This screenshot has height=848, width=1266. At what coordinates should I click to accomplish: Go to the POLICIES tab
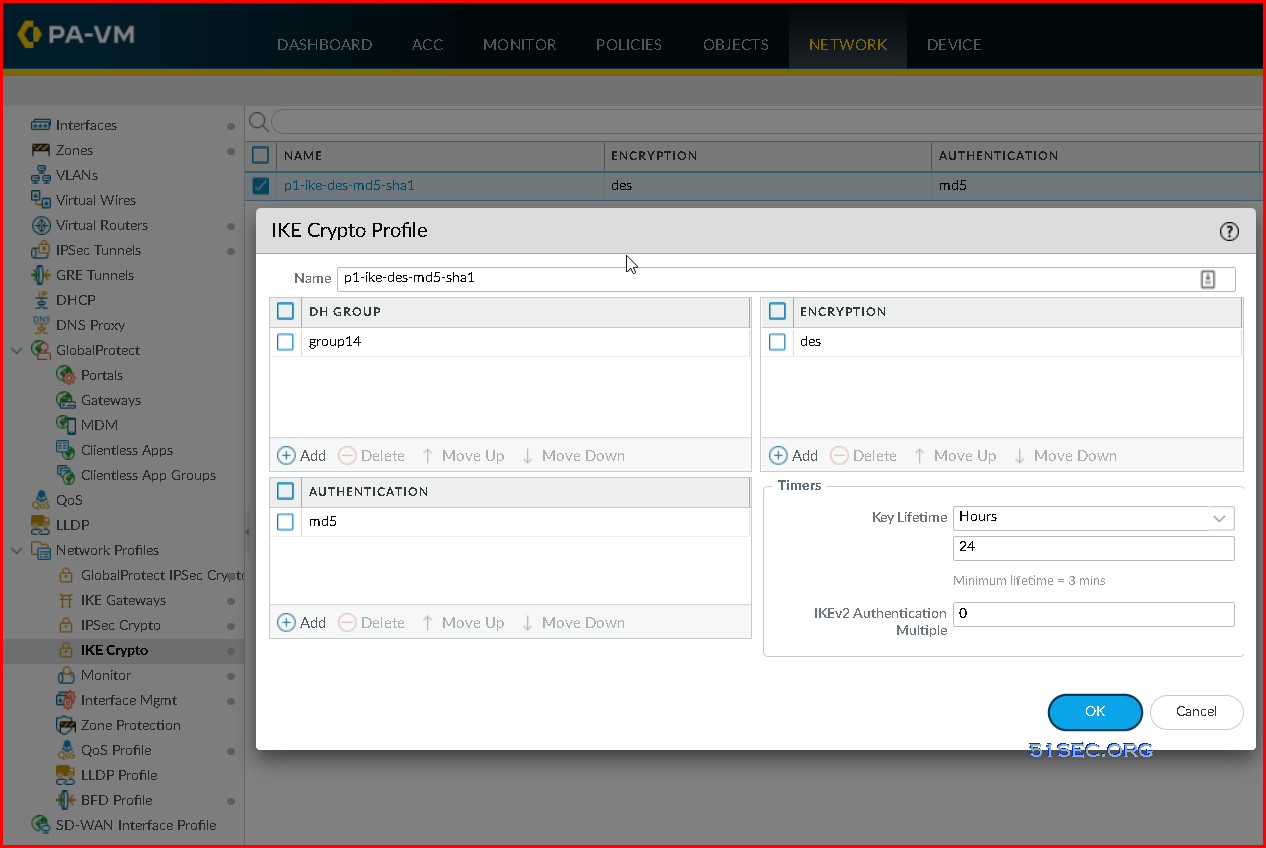(629, 45)
